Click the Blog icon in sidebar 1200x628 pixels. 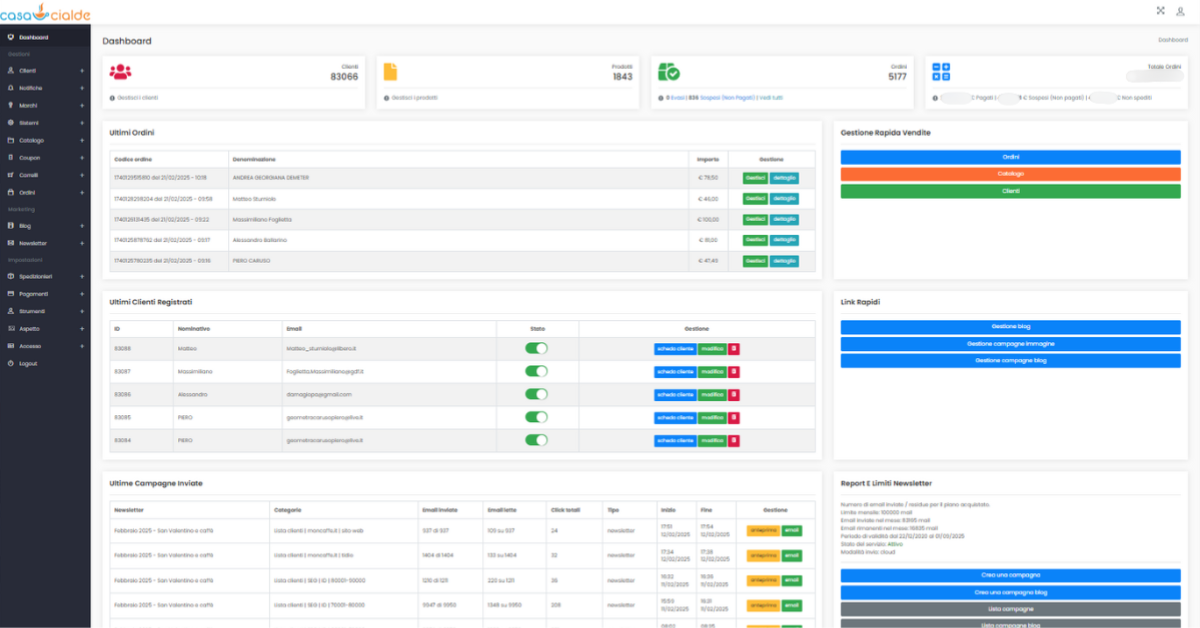coord(10,226)
